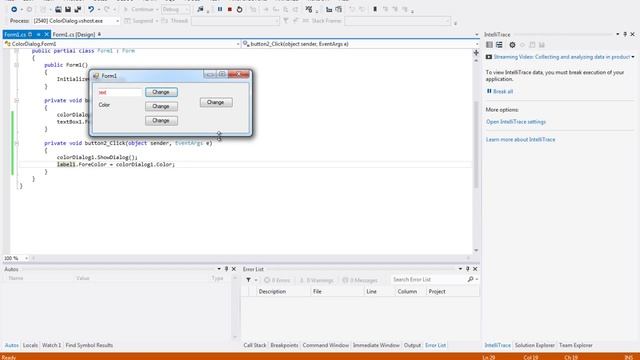Click the Change button beside Color label

[161, 106]
